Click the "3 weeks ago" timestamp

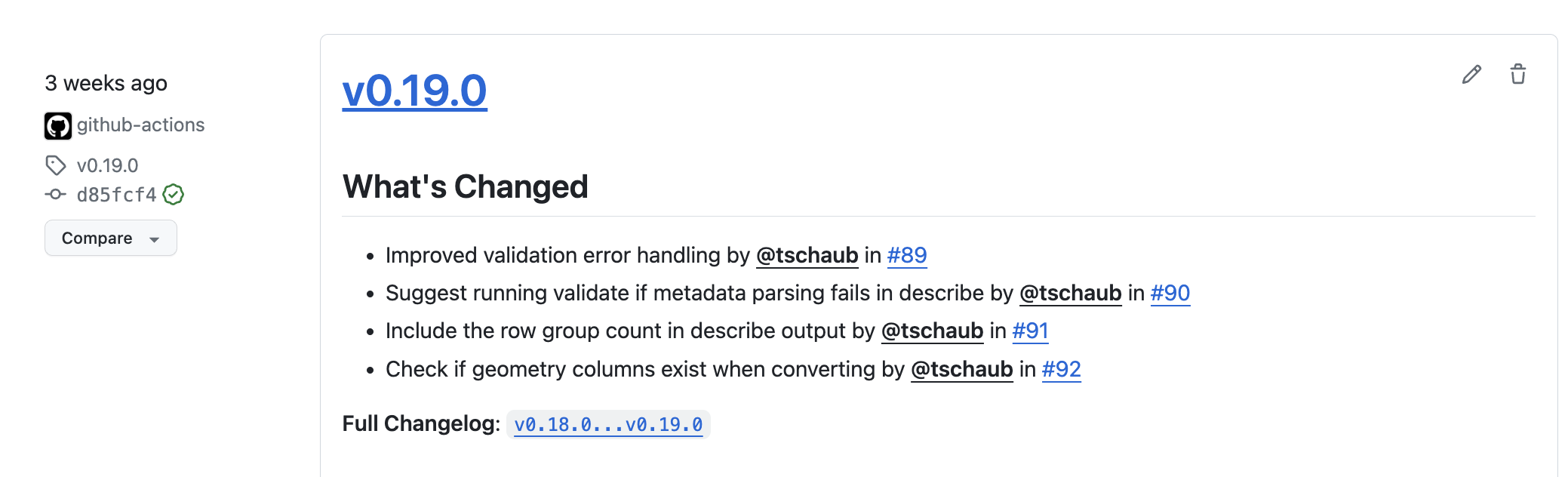tap(106, 83)
